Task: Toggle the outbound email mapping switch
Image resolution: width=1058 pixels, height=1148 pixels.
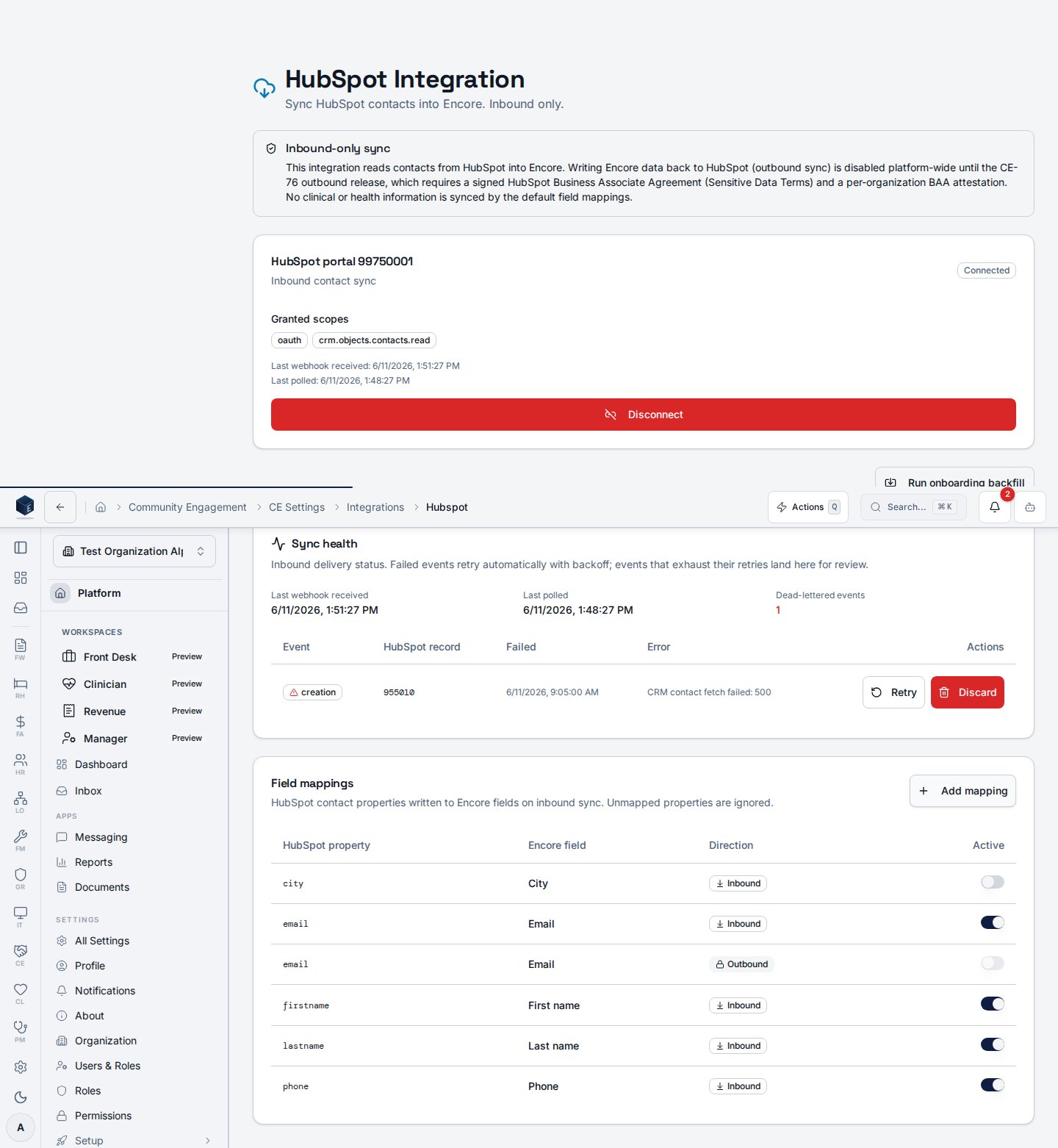Action: tap(992, 963)
